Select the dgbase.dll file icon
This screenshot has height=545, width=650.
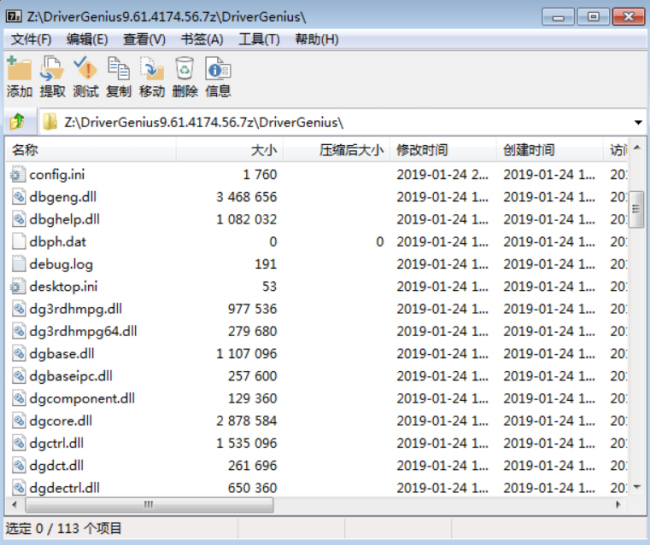pos(18,354)
